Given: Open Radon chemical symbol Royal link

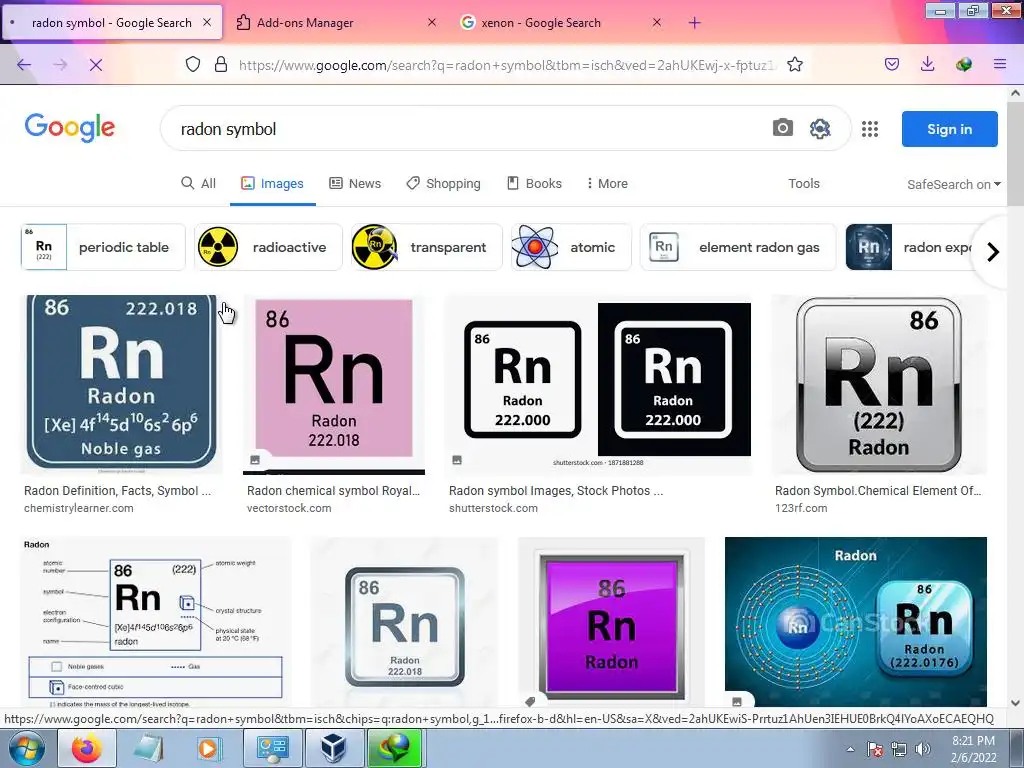Looking at the screenshot, I should [x=333, y=490].
